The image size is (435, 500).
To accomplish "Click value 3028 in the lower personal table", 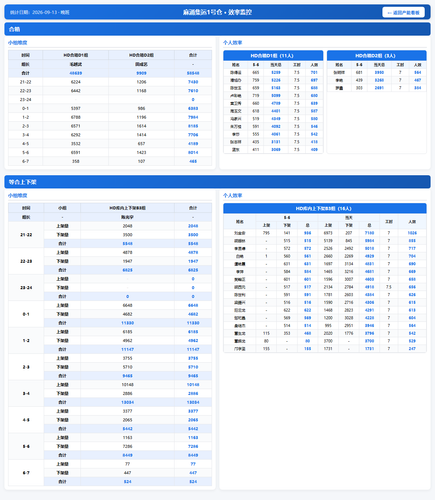I will coord(349,318).
